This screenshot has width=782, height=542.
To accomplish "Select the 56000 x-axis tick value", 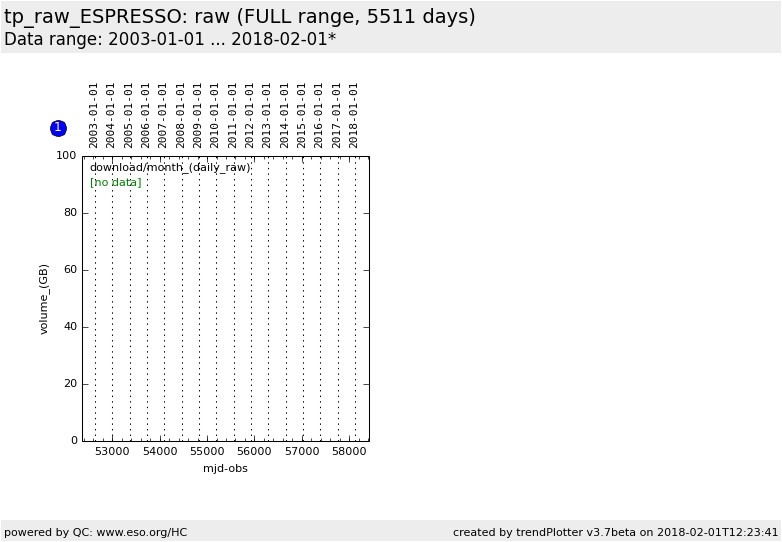I will coord(254,452).
